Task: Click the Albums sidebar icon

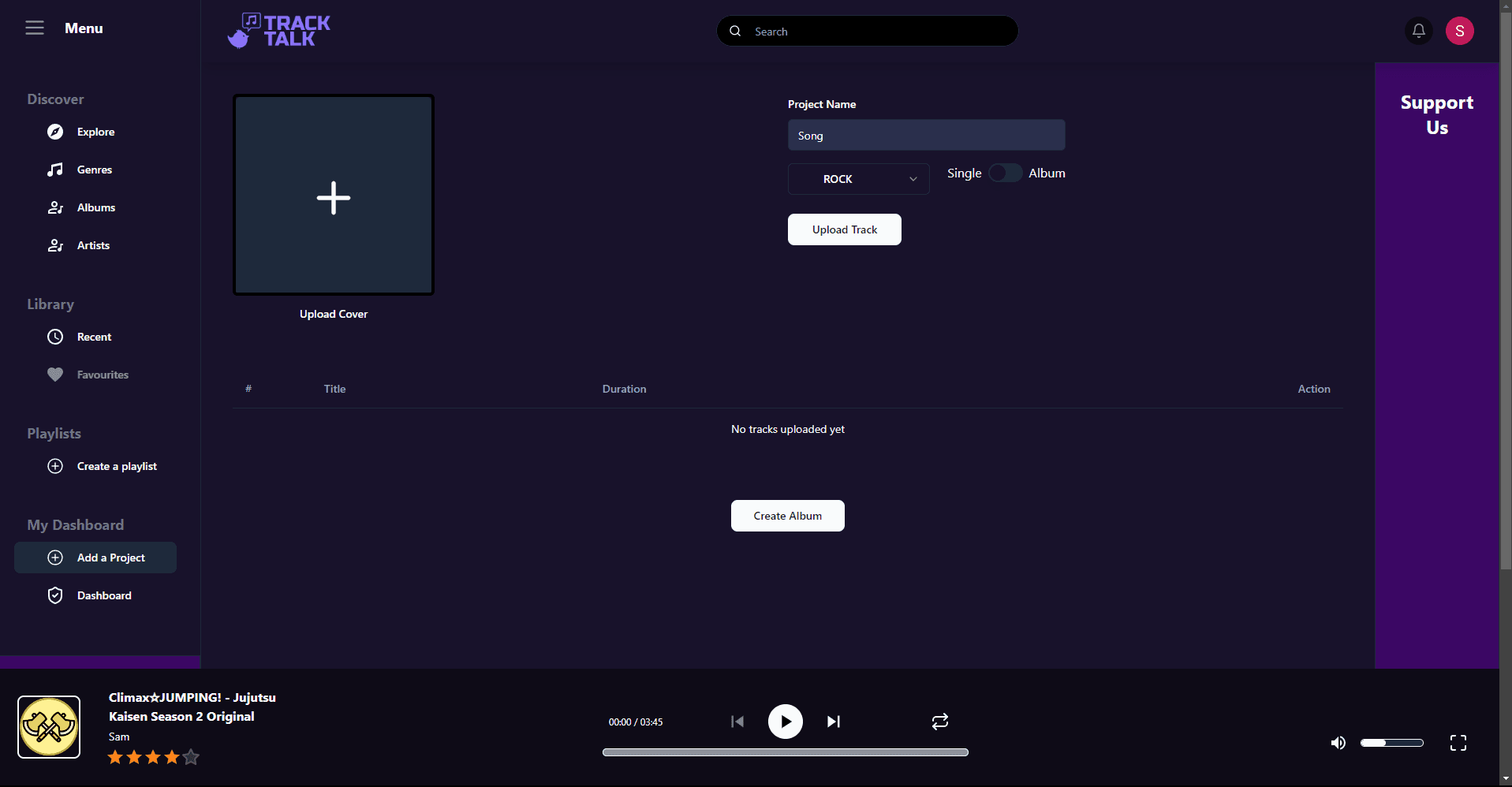Action: 54,207
